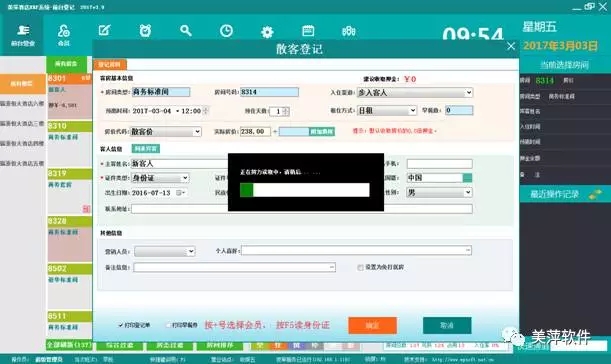Open the settings gear toolbar icon
Screen dimensions: 611x364
267,32
